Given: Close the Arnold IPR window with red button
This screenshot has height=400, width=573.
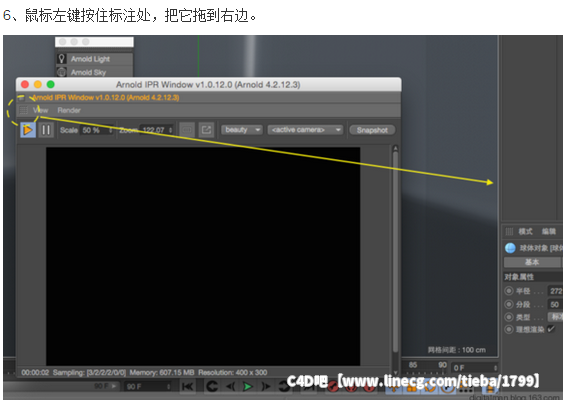Looking at the screenshot, I should click(x=25, y=84).
